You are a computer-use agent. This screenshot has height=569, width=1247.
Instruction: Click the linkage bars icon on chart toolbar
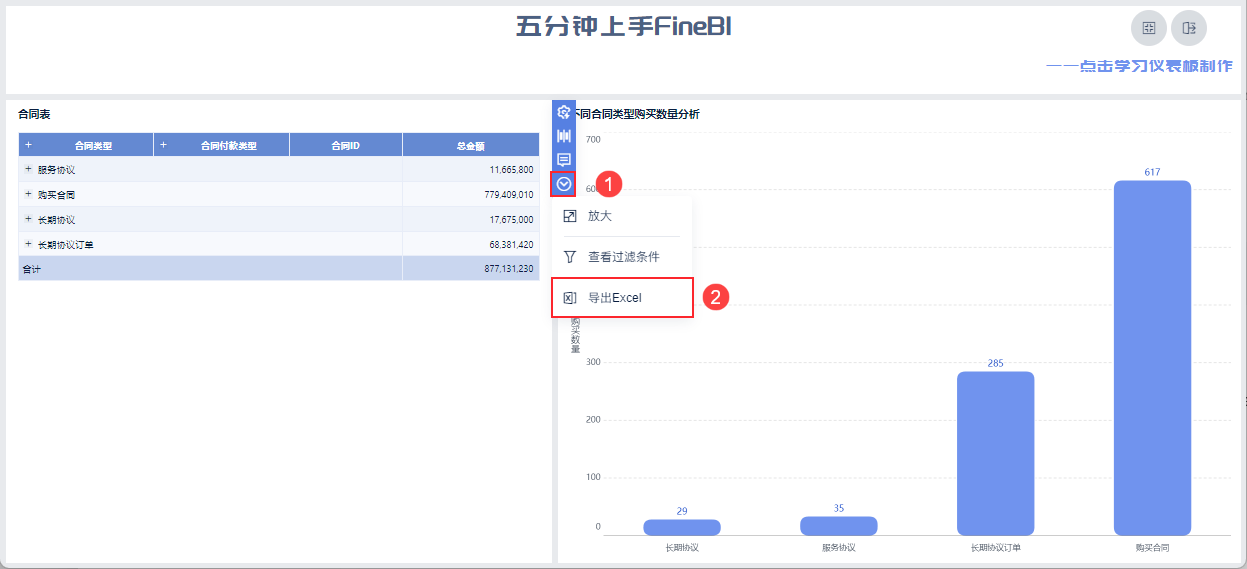pyautogui.click(x=564, y=136)
